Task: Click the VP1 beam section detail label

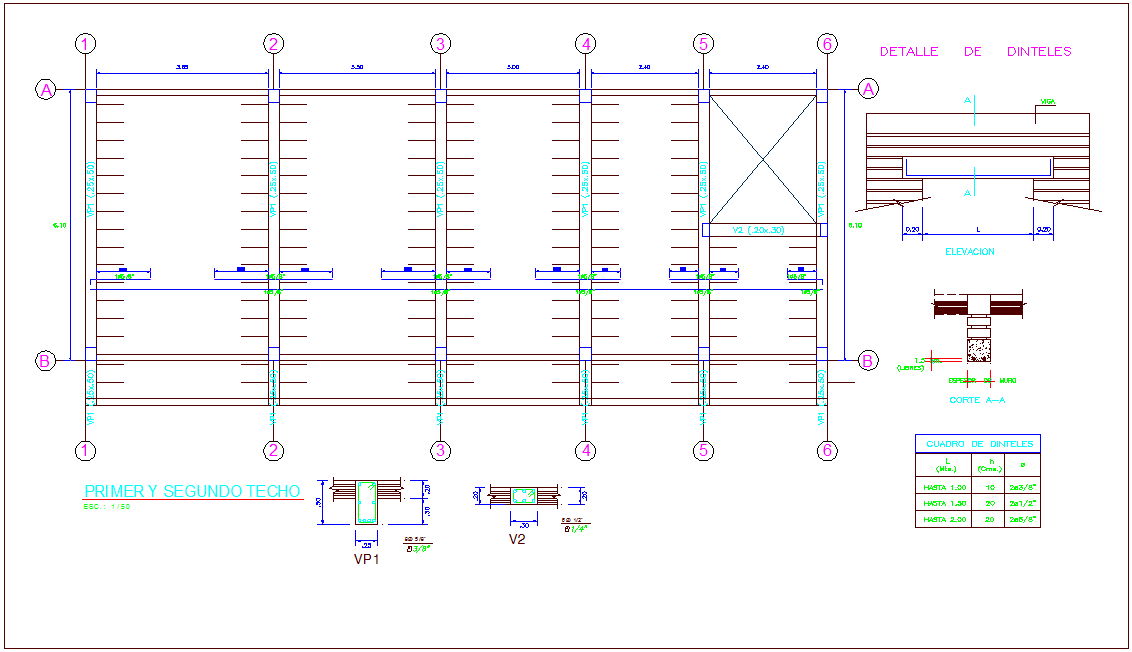Action: click(367, 559)
